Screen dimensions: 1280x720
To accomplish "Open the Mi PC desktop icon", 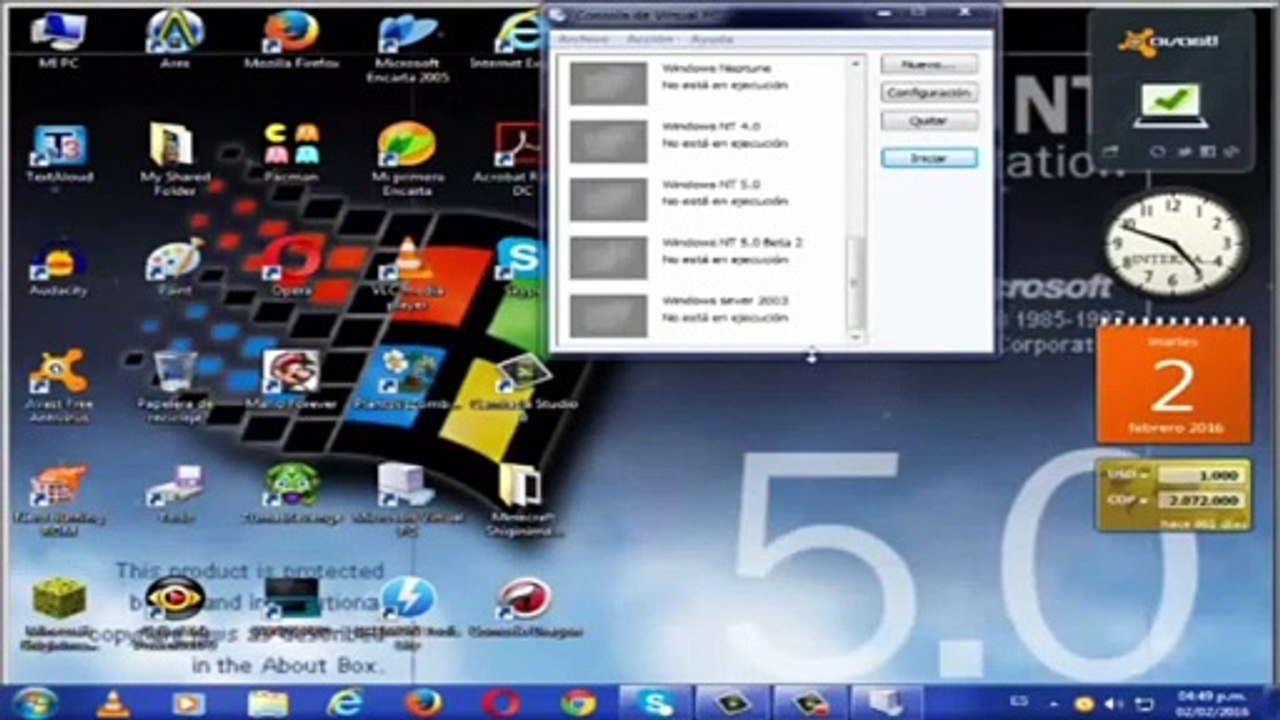I will (x=58, y=40).
